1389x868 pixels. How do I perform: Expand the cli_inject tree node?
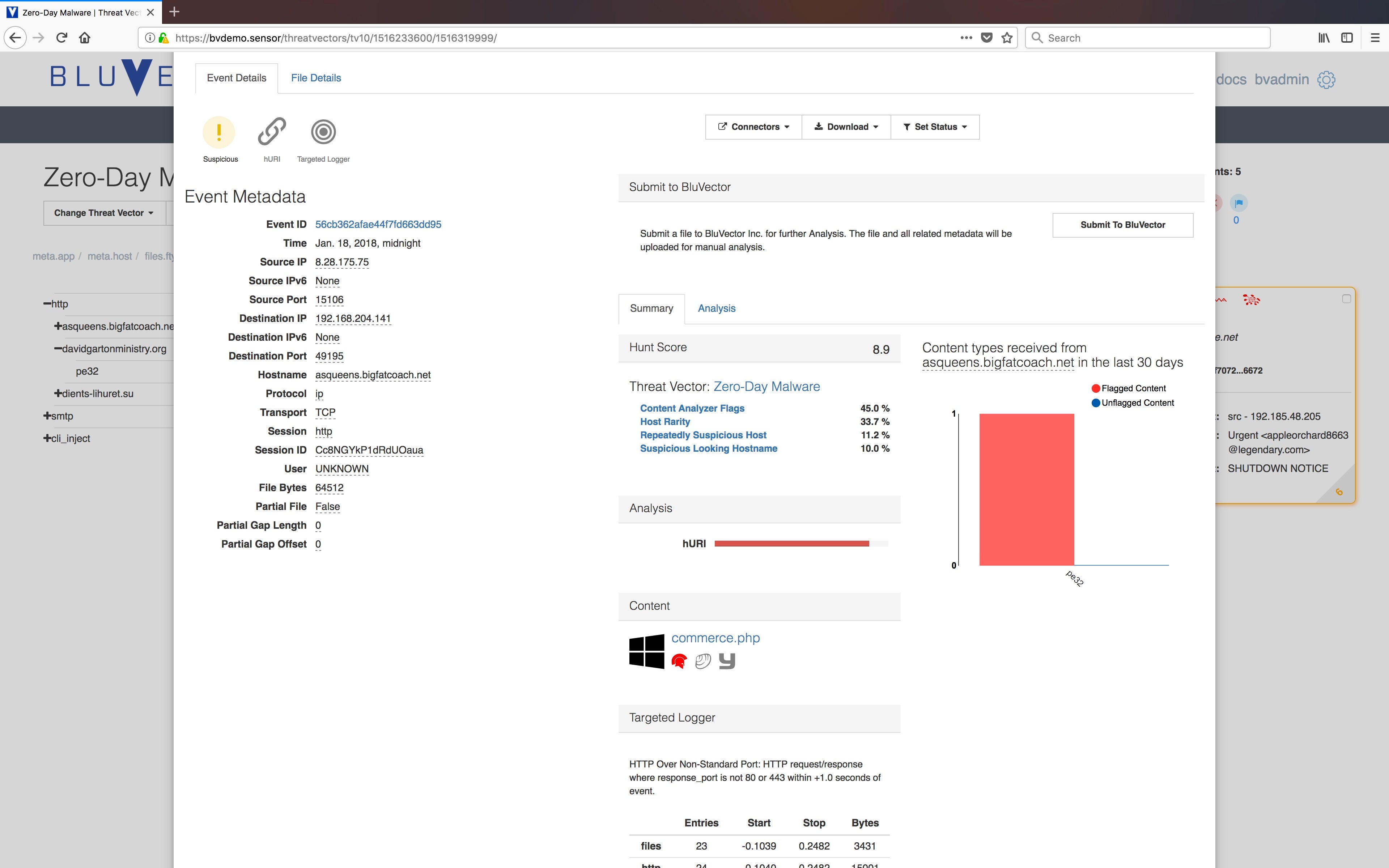(48, 438)
